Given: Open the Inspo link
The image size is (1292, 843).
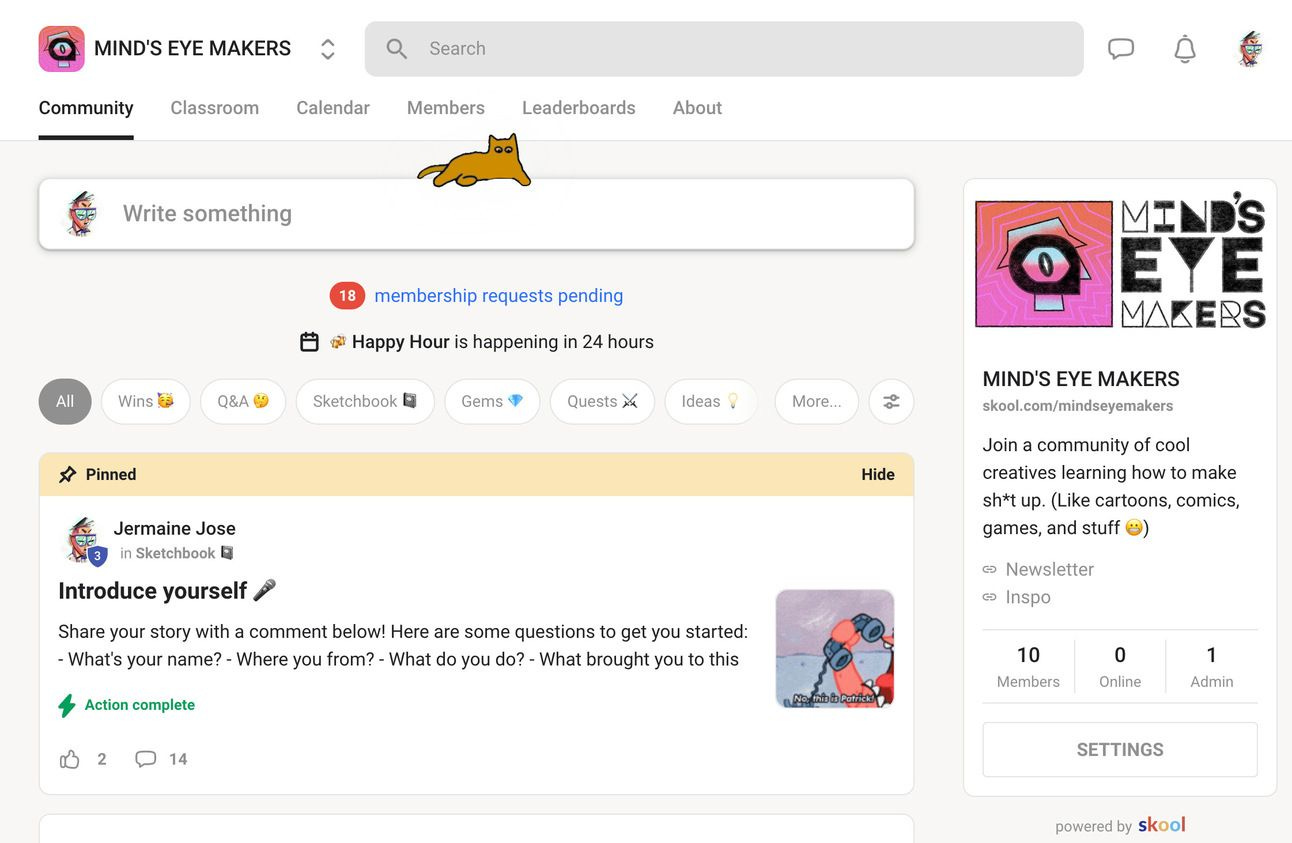Looking at the screenshot, I should point(1027,598).
